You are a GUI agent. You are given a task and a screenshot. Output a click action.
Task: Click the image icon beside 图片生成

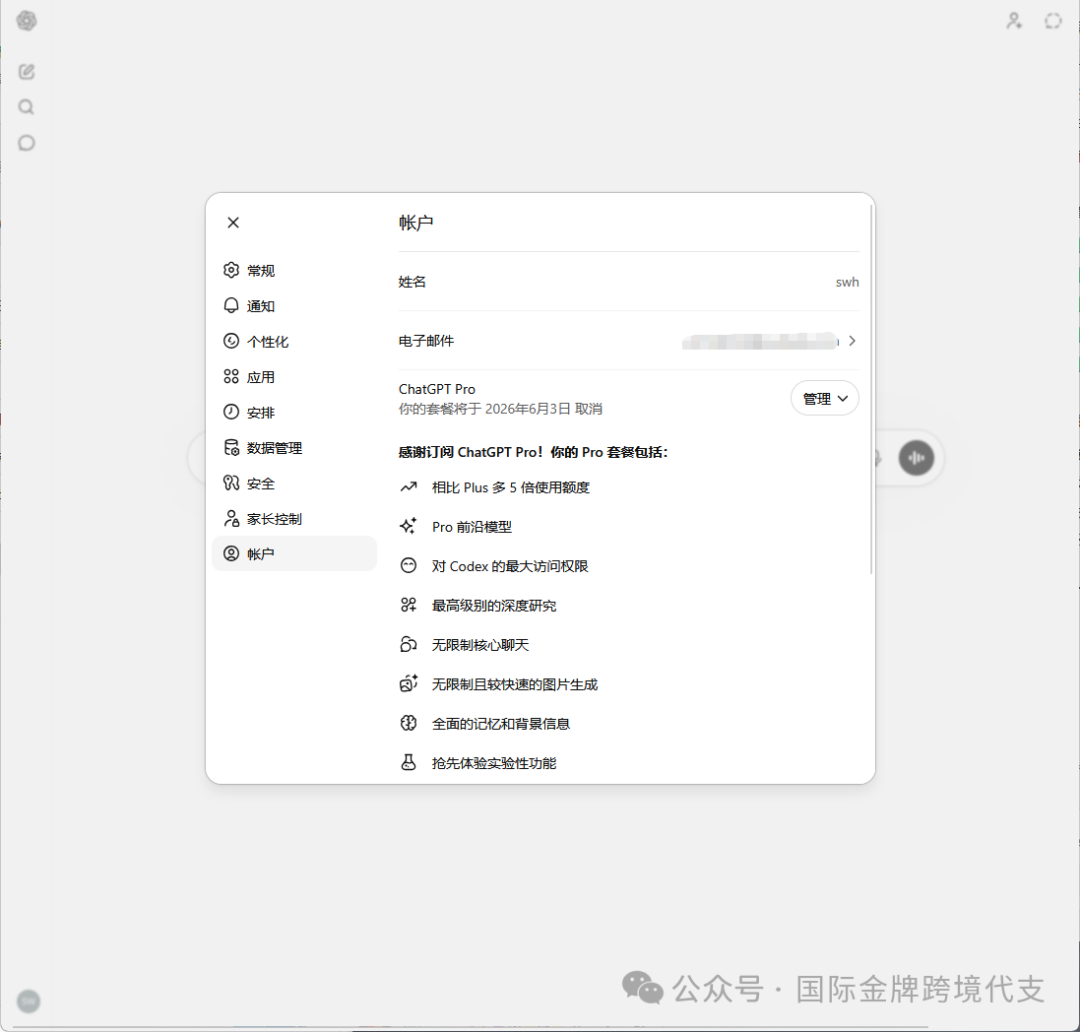pyautogui.click(x=408, y=683)
